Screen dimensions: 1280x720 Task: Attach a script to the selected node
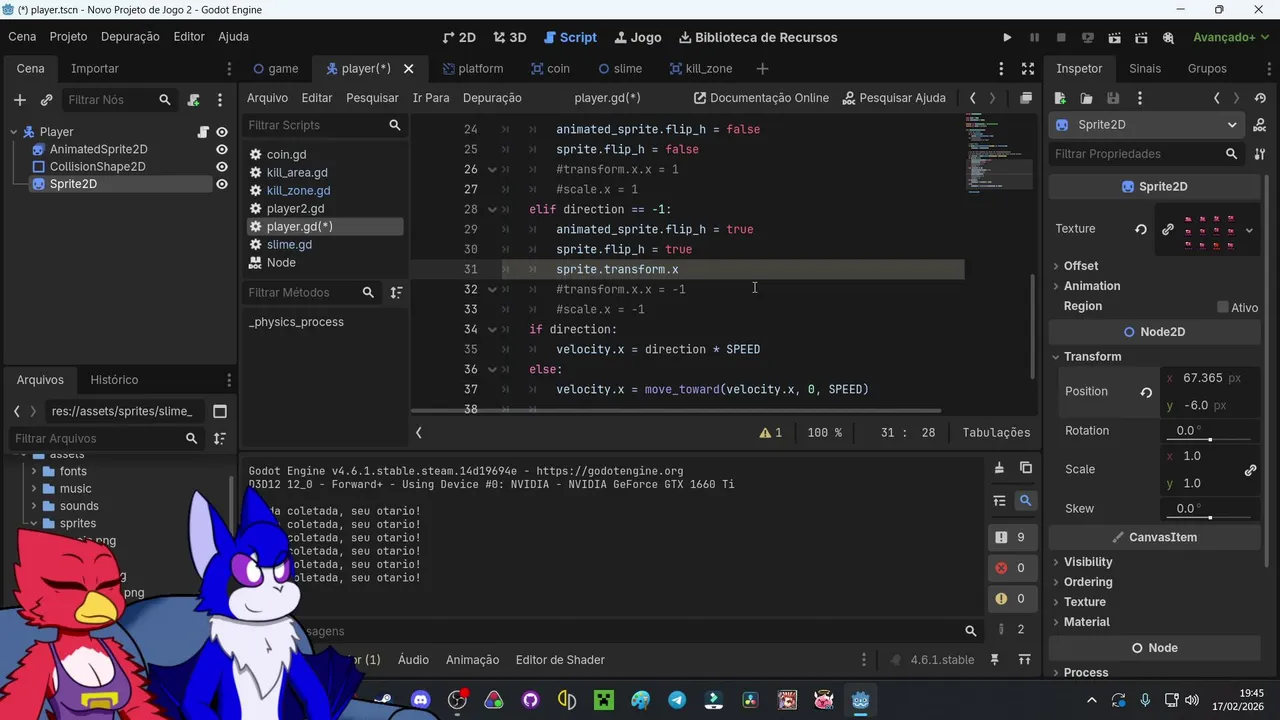[193, 100]
